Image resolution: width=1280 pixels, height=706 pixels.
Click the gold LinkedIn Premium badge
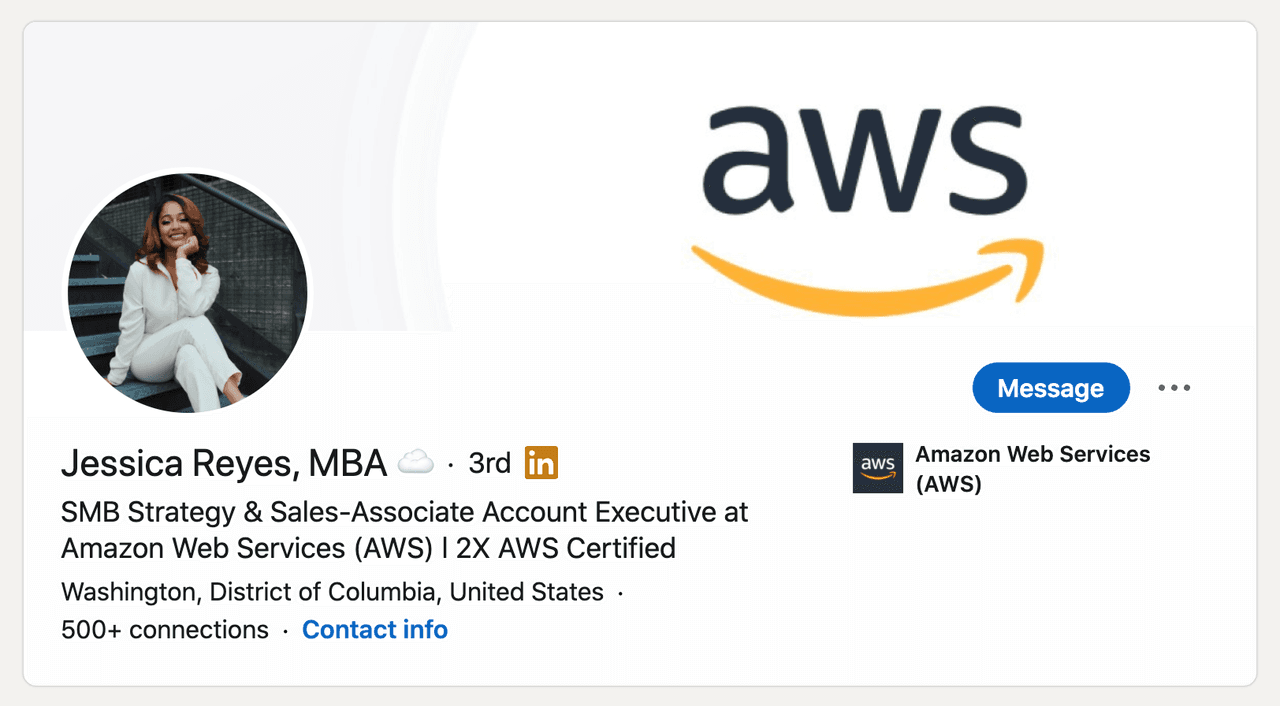pyautogui.click(x=541, y=463)
